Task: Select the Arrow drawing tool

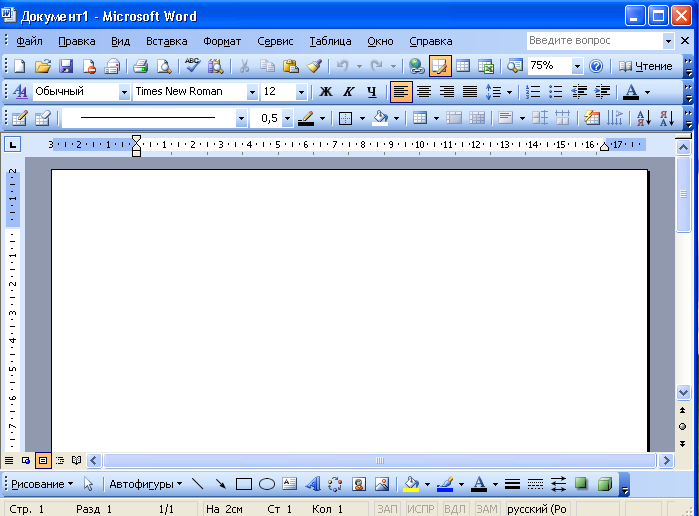Action: [220, 484]
